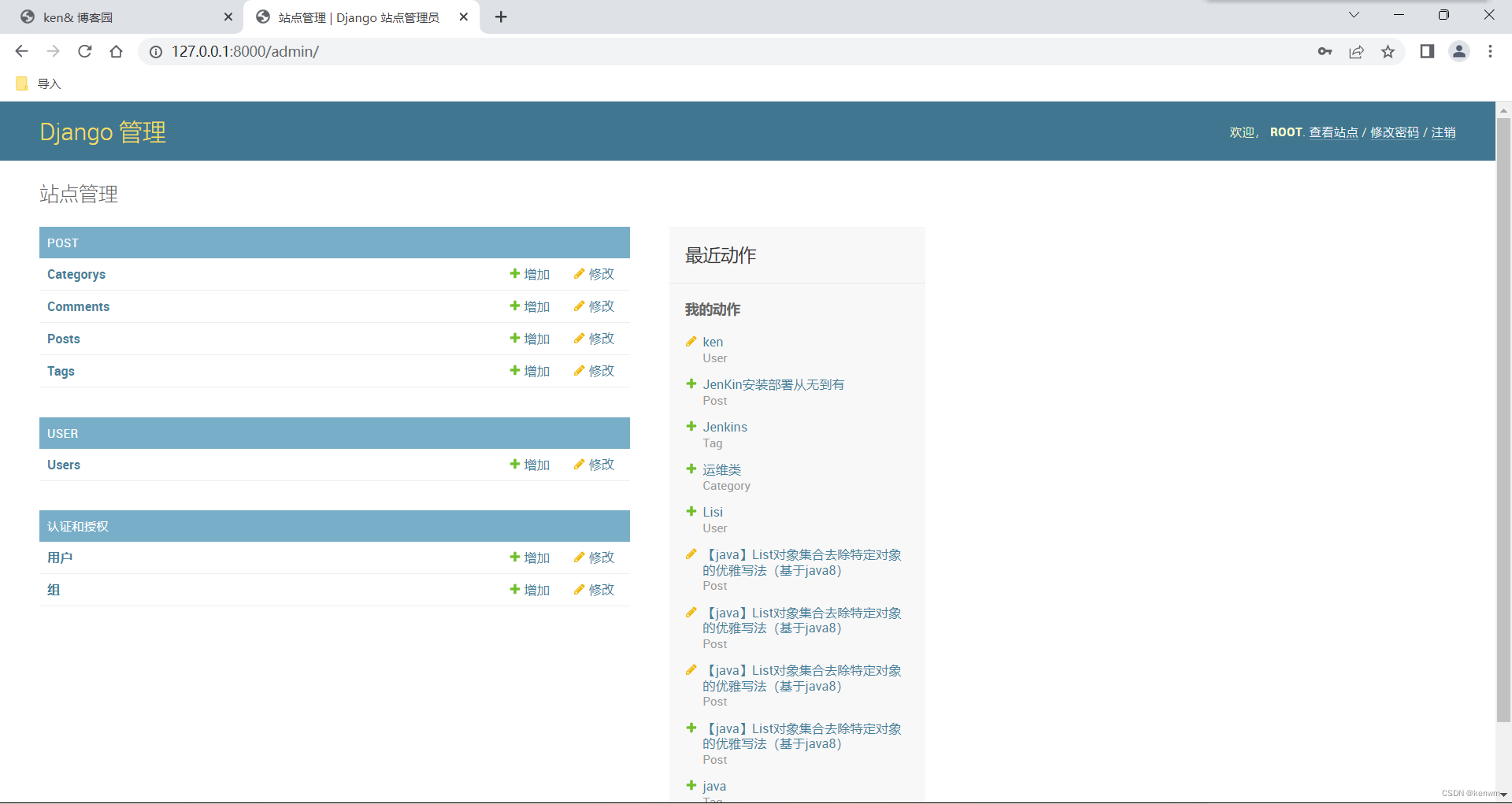This screenshot has height=804, width=1512.
Task: Open the USER section header
Action: click(x=63, y=434)
